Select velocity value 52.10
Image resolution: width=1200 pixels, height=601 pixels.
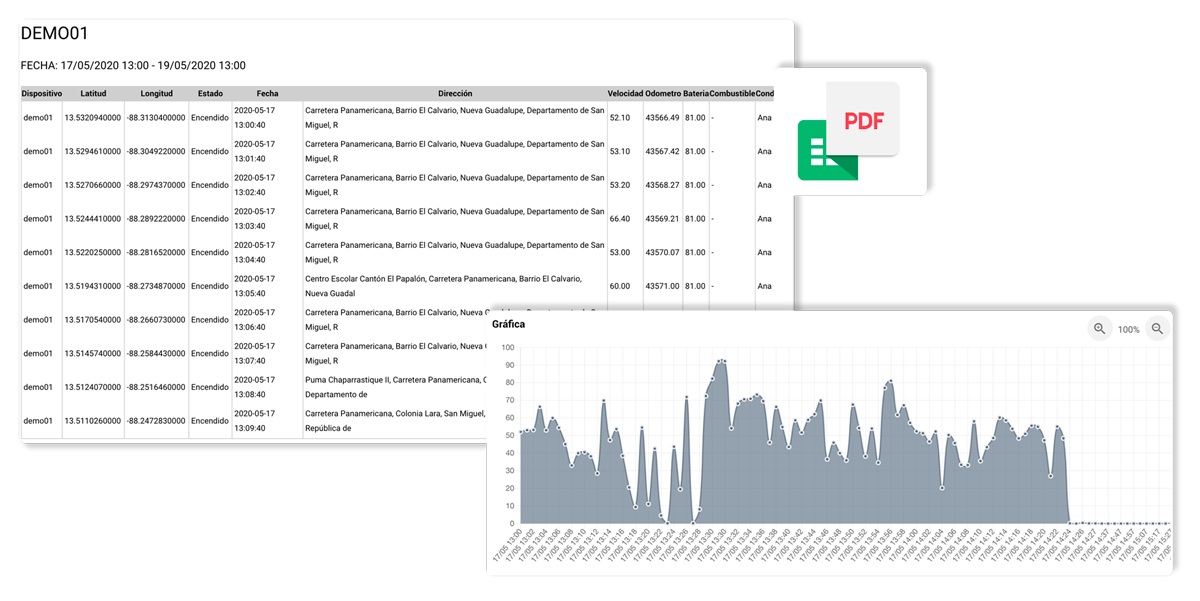point(619,118)
